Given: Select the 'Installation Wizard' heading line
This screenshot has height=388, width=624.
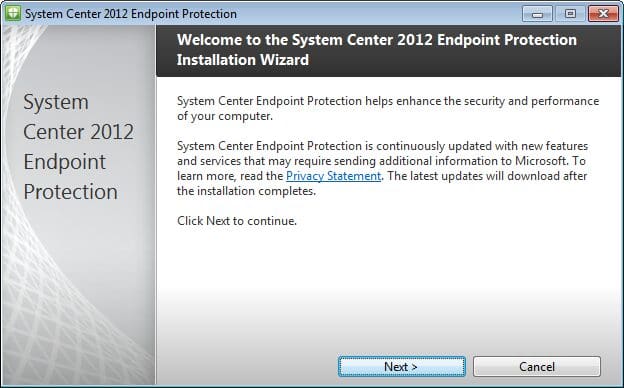Looking at the screenshot, I should [243, 60].
